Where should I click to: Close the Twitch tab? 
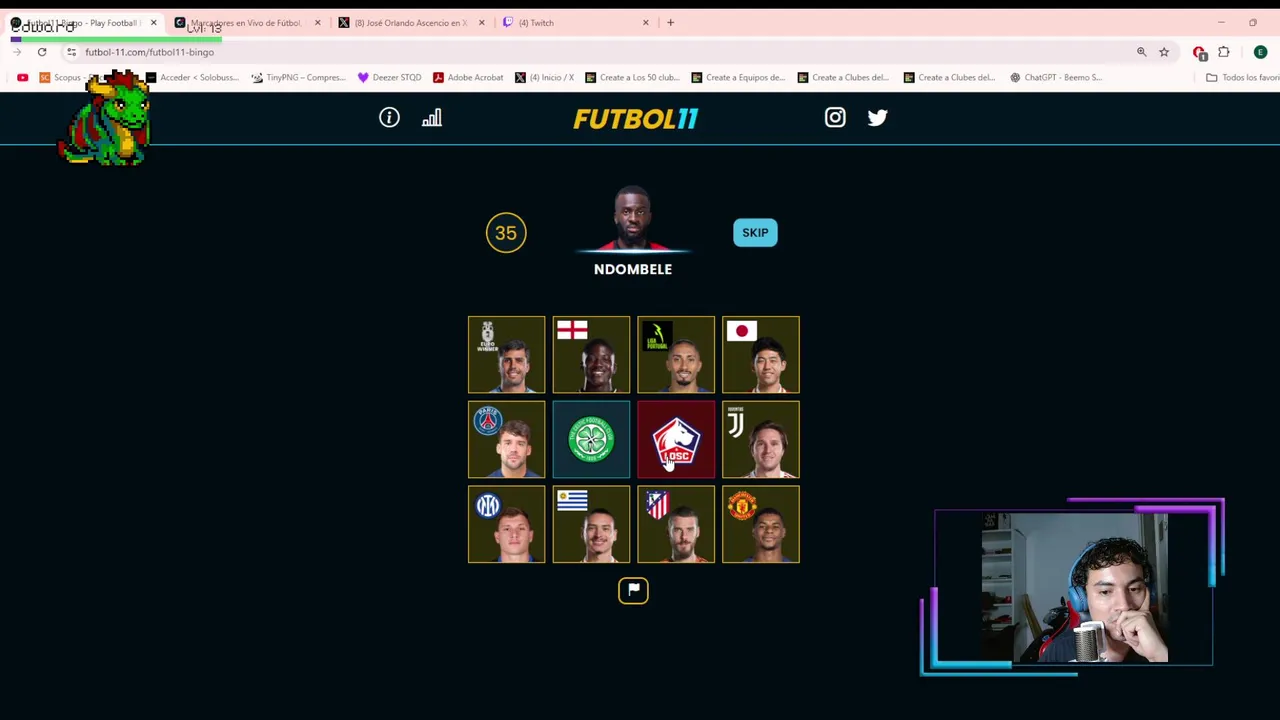coord(645,22)
